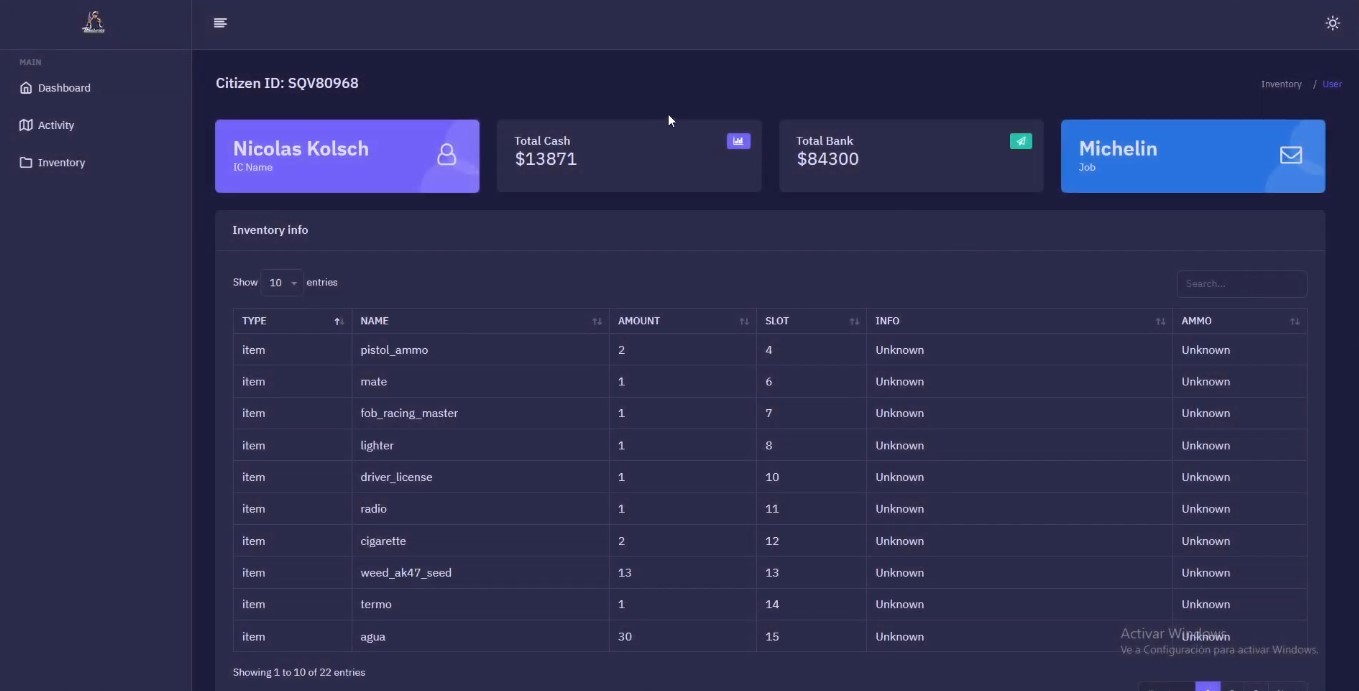Toggle the sidebar hamburger menu icon
The image size is (1359, 691).
click(220, 23)
